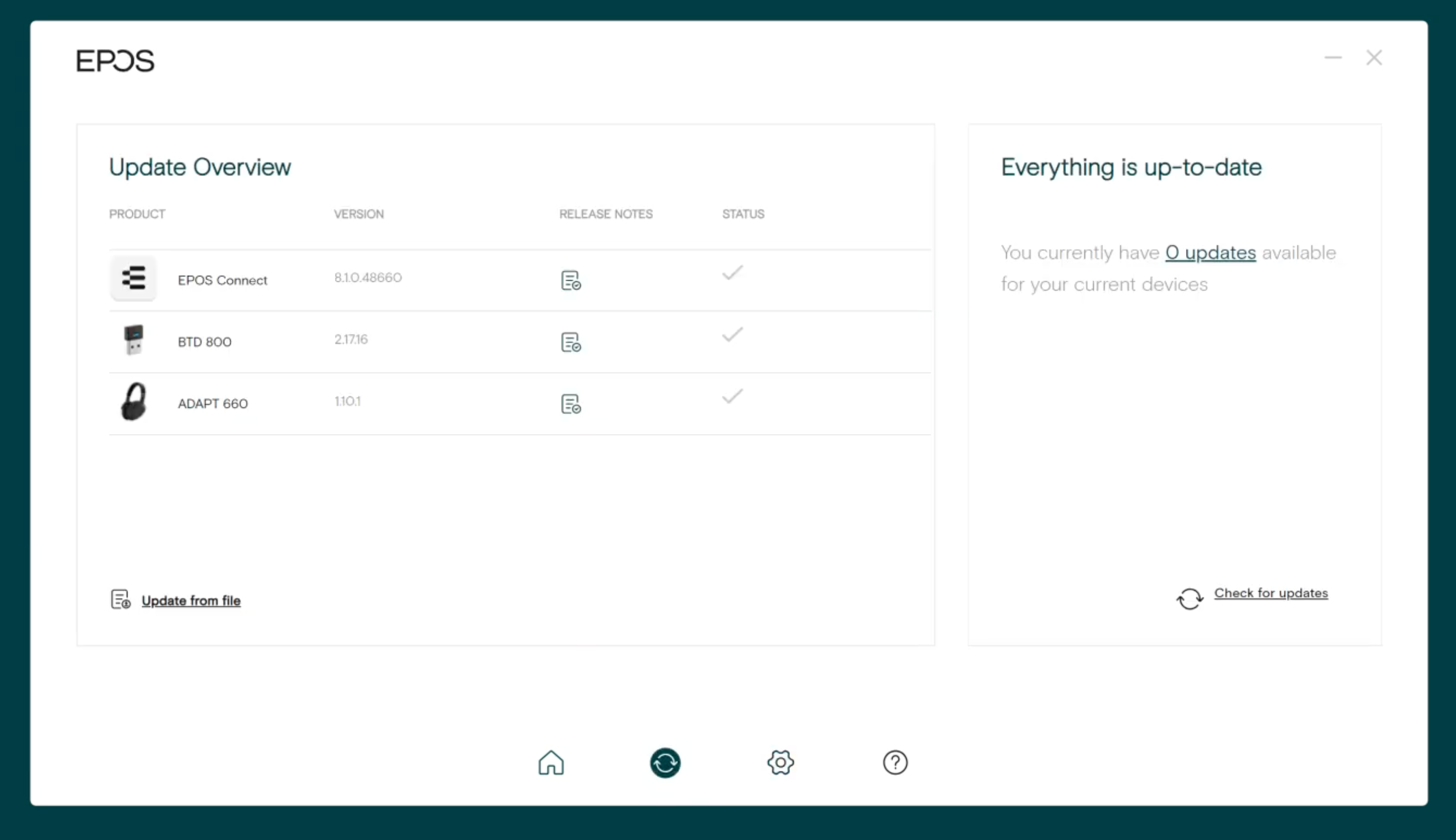The width and height of the screenshot is (1456, 840).
Task: Click the status checkmark for EPOS Connect
Action: [731, 273]
